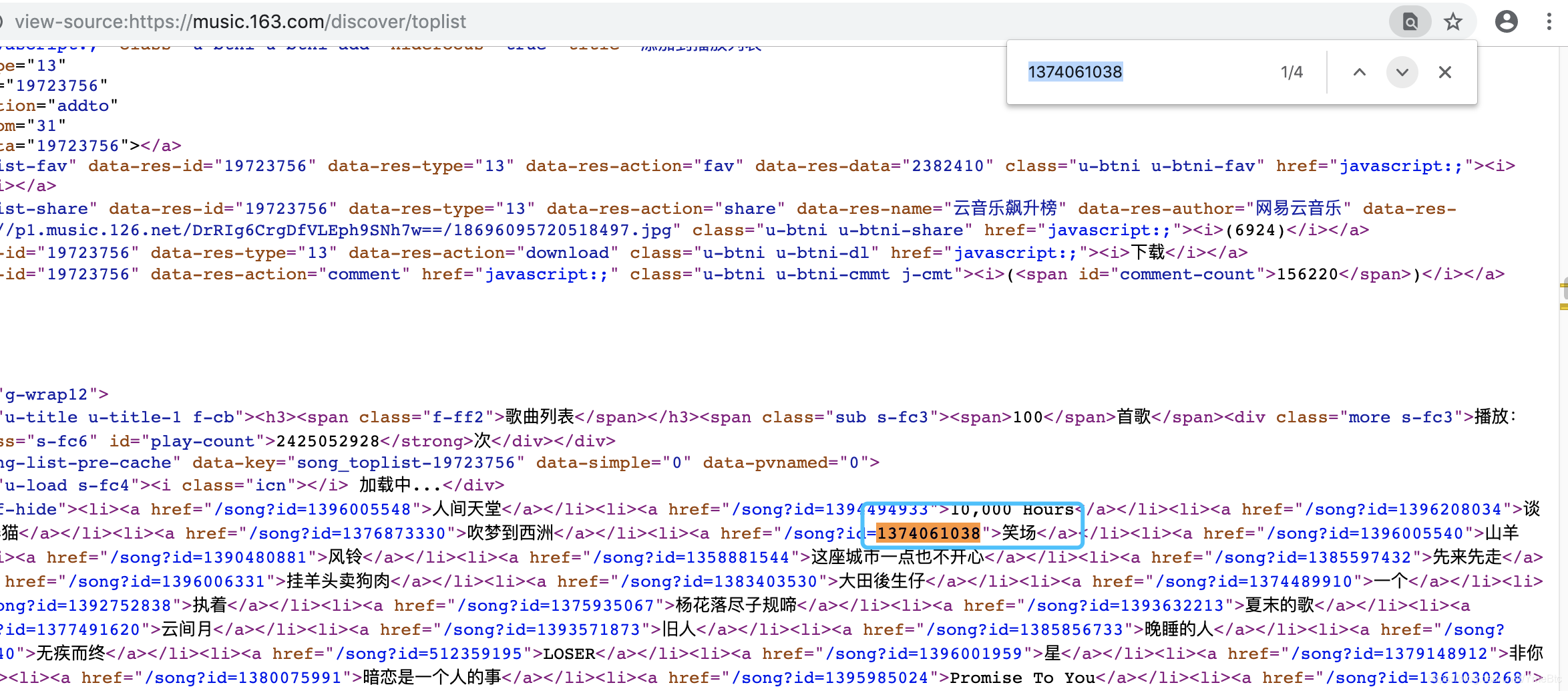Click the text 歌曲列表

pos(540,417)
